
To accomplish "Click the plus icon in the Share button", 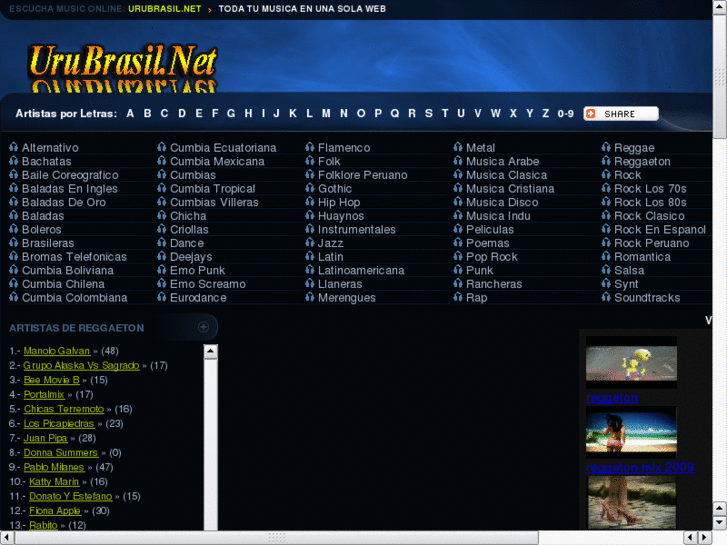I will (591, 114).
